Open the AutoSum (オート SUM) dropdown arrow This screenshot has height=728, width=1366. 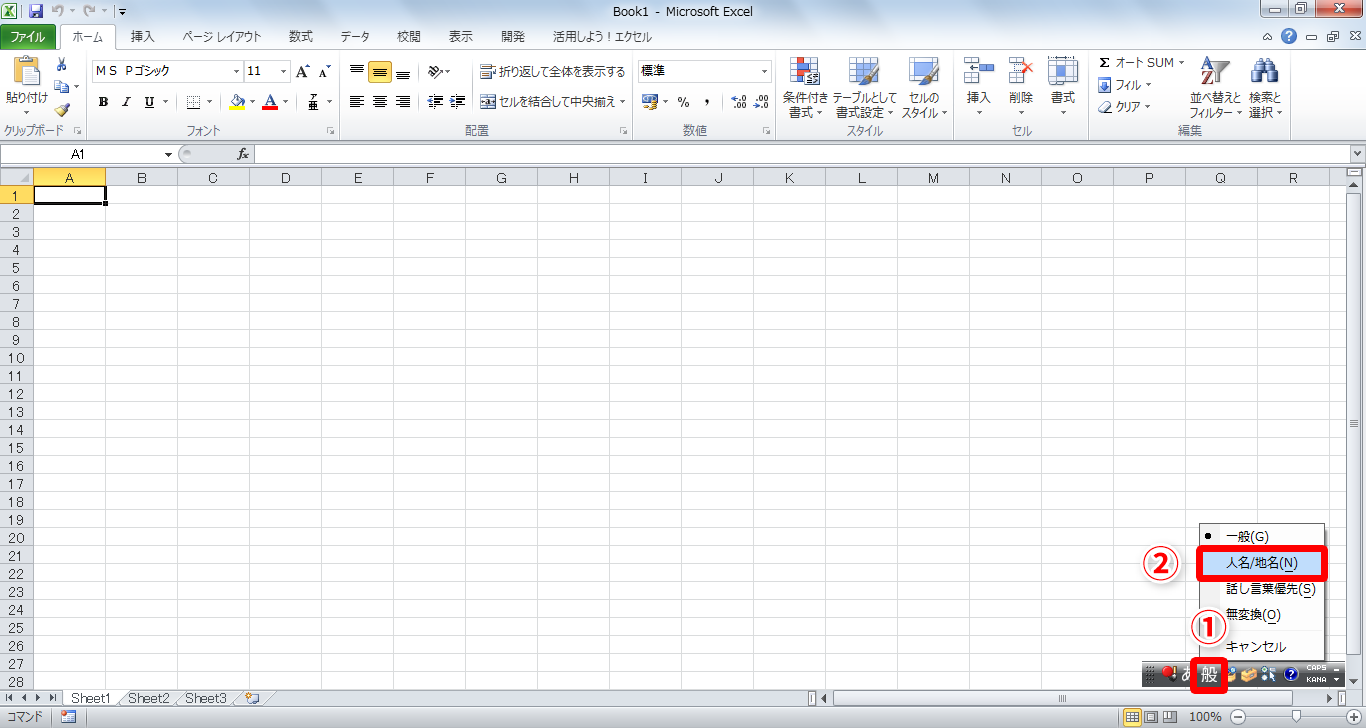point(1181,63)
